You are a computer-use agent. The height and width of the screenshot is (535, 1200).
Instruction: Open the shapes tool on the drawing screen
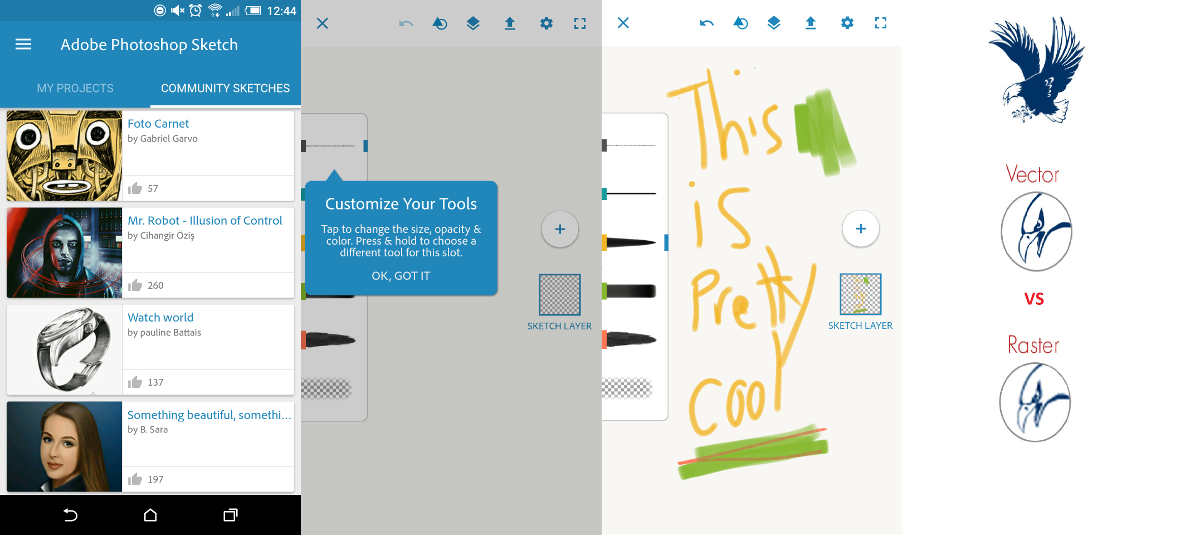[x=741, y=23]
